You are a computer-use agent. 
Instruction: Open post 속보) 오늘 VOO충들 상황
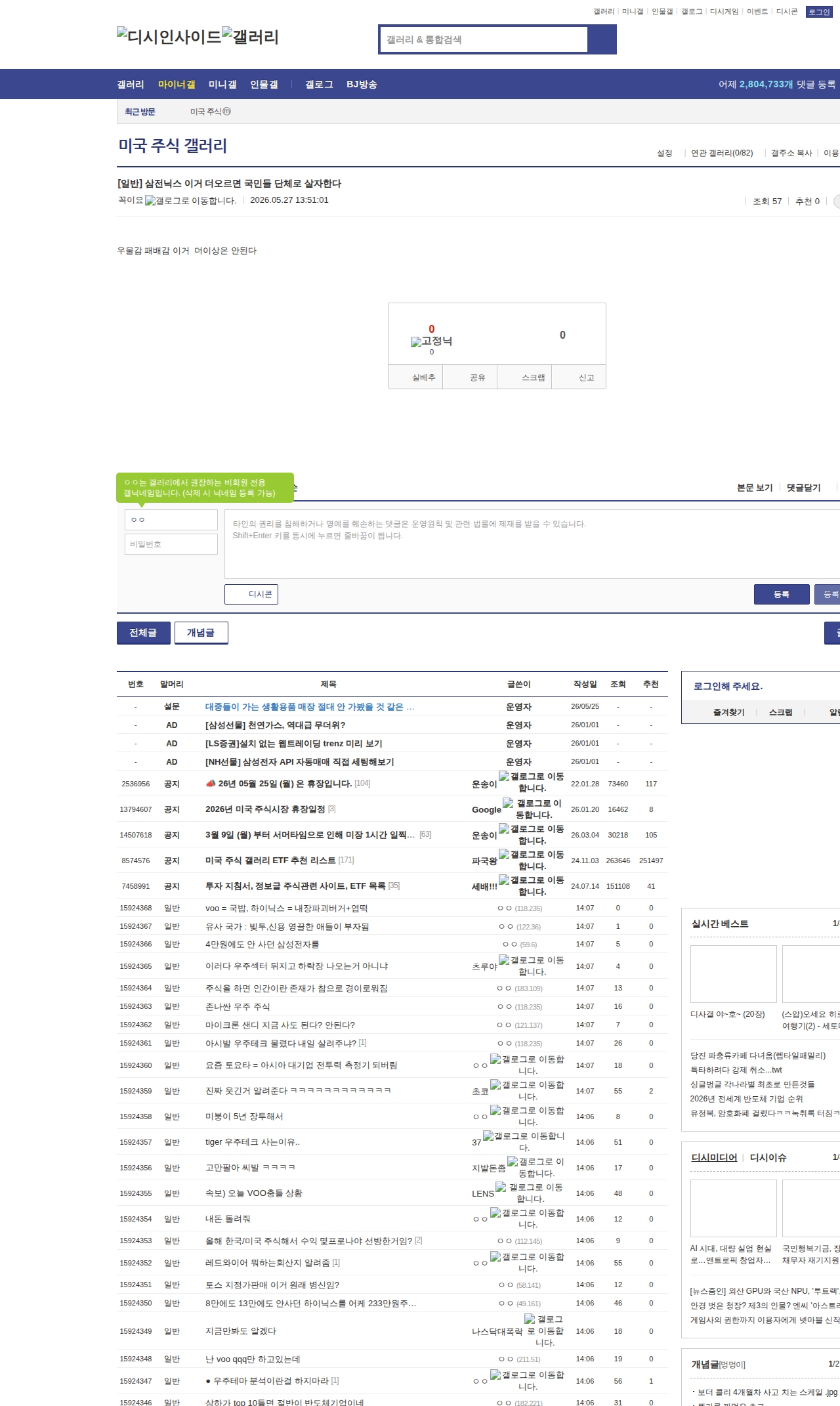254,1193
